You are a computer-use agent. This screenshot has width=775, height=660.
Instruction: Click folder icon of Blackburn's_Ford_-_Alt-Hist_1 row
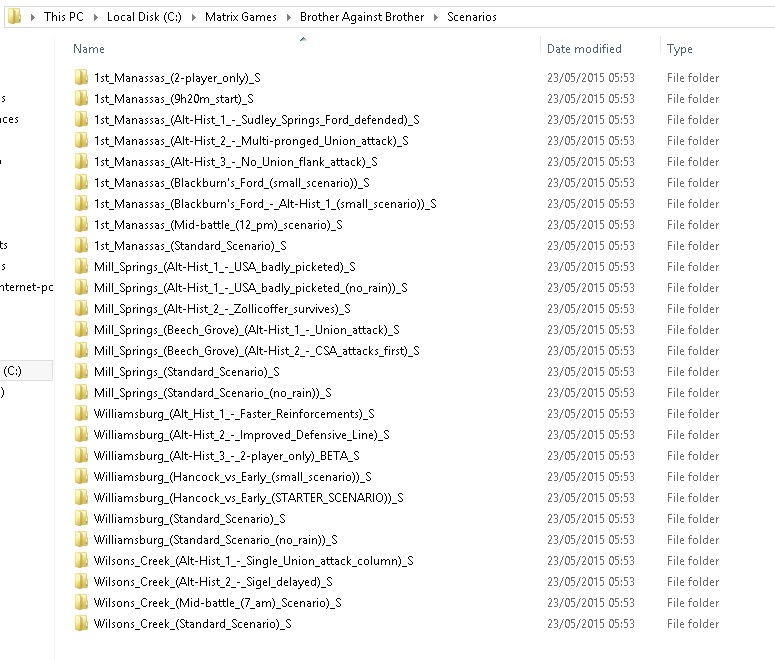point(82,204)
